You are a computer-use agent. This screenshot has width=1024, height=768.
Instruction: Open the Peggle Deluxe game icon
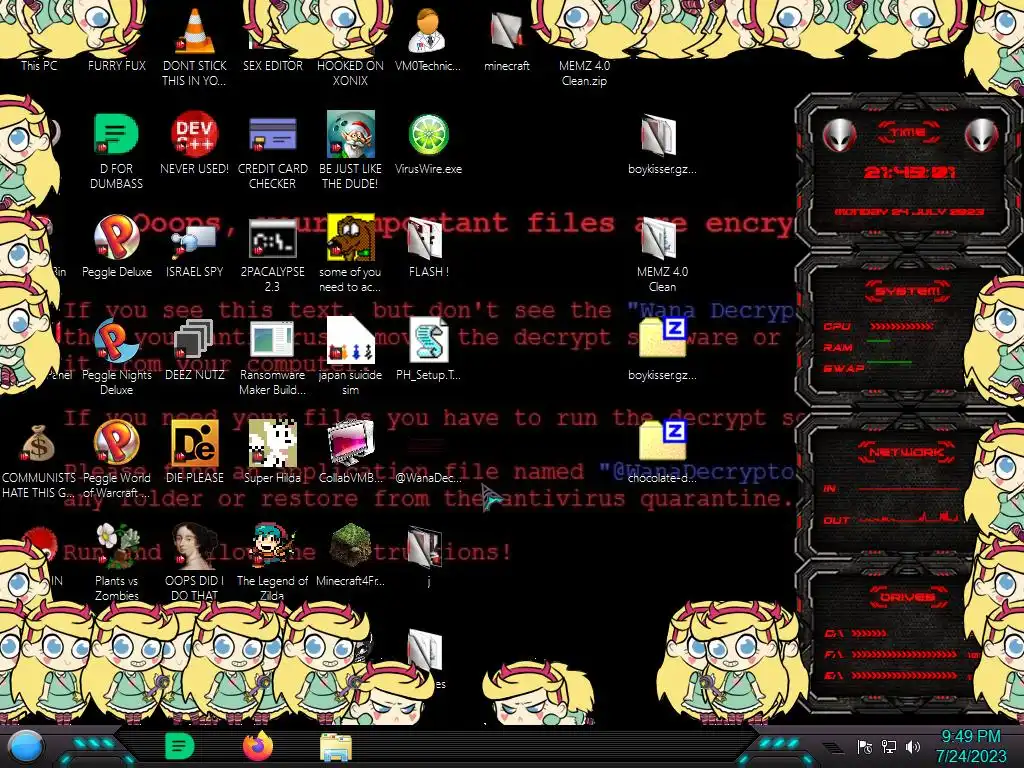coord(117,246)
